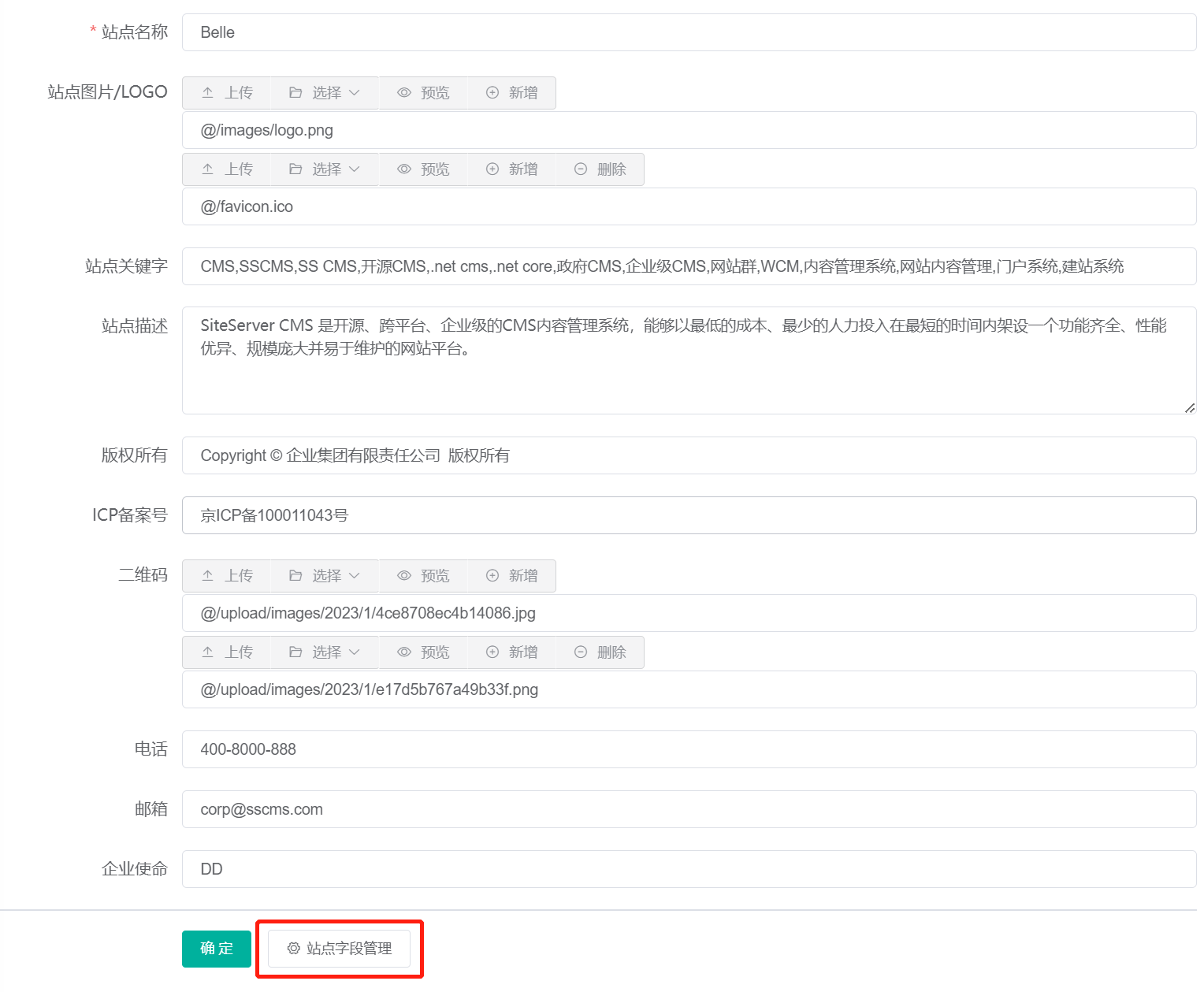This screenshot has width=1204, height=992.
Task: Click preview eye icon for first QR code
Action: pyautogui.click(x=404, y=576)
